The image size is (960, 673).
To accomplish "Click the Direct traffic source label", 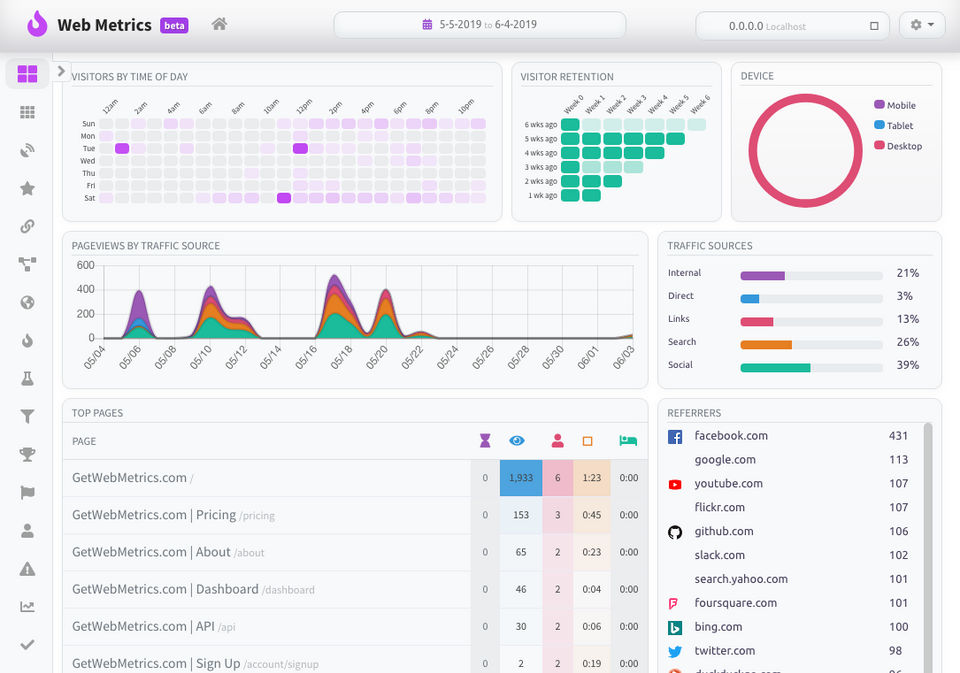I will (x=681, y=296).
